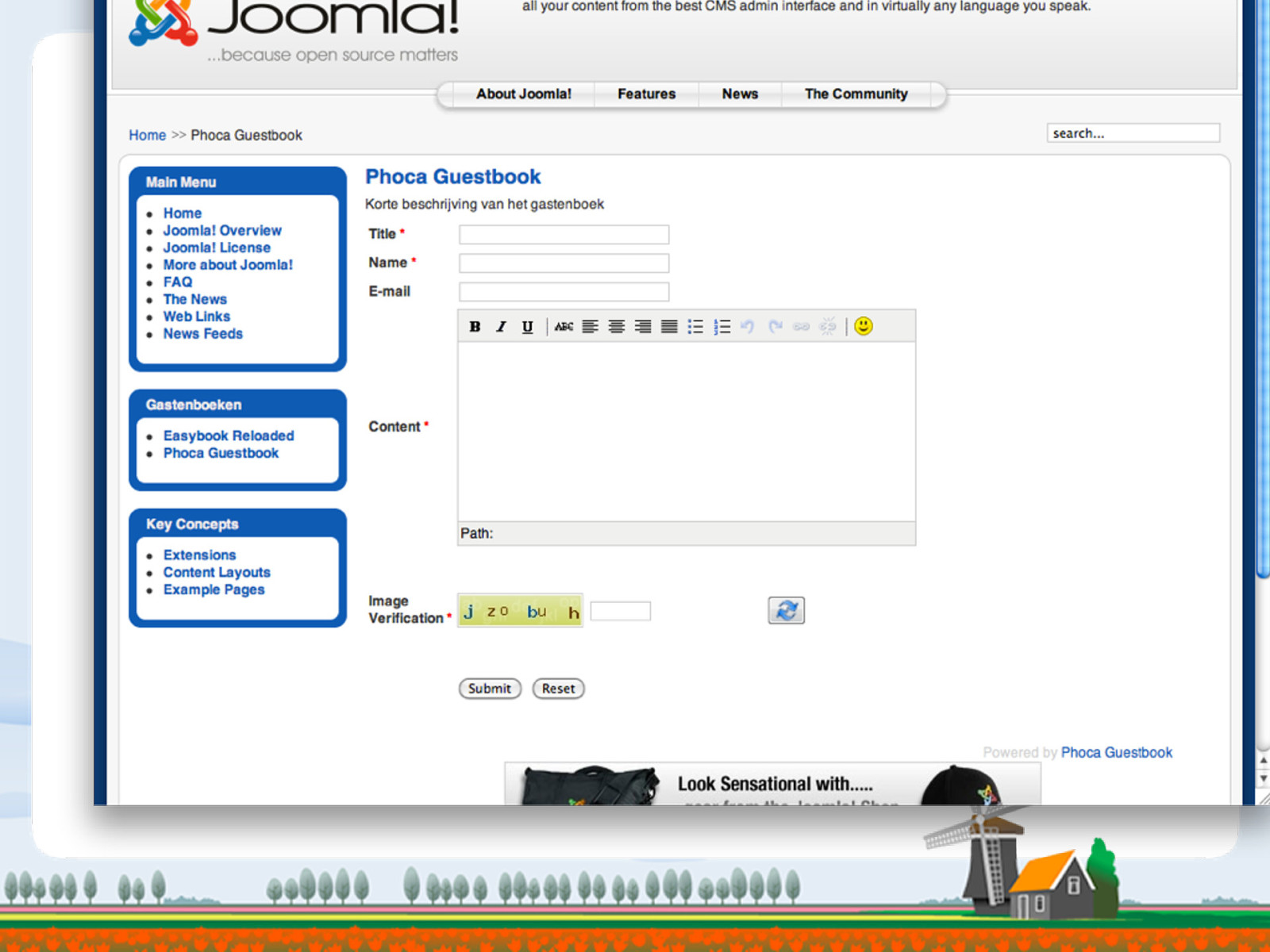Insert ordered numbered list

click(x=722, y=326)
